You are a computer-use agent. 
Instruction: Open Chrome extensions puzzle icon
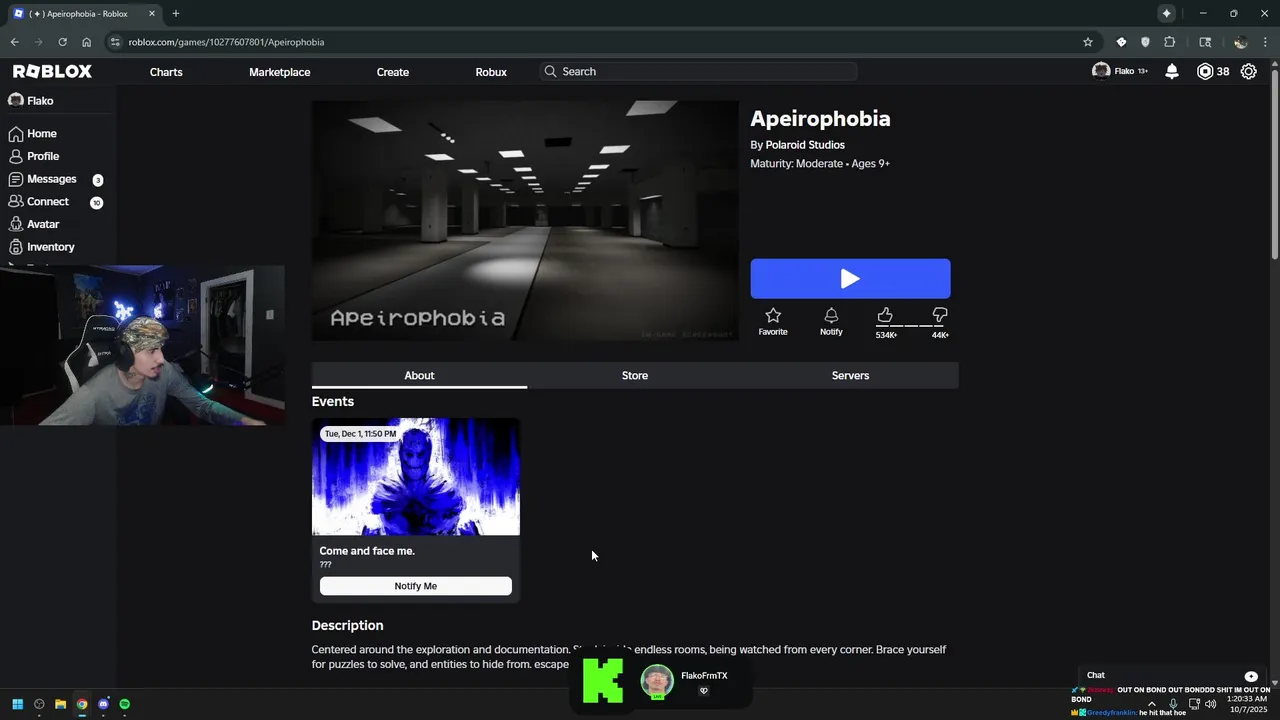point(1170,42)
